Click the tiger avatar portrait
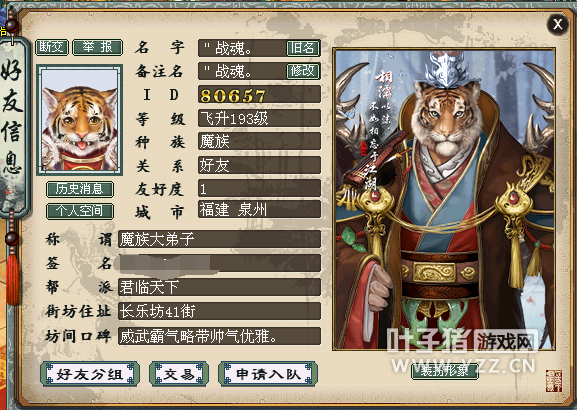This screenshot has height=410, width=577. click(79, 120)
